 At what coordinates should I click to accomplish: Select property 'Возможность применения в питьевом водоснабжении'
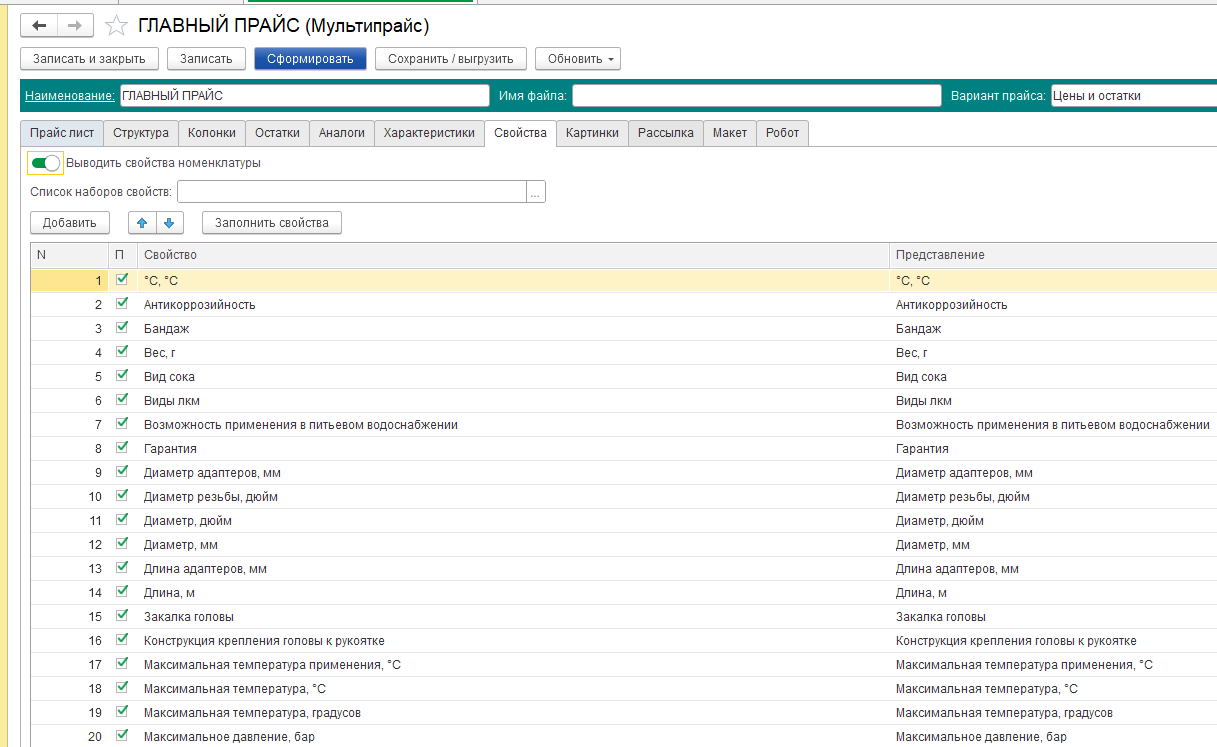point(513,424)
